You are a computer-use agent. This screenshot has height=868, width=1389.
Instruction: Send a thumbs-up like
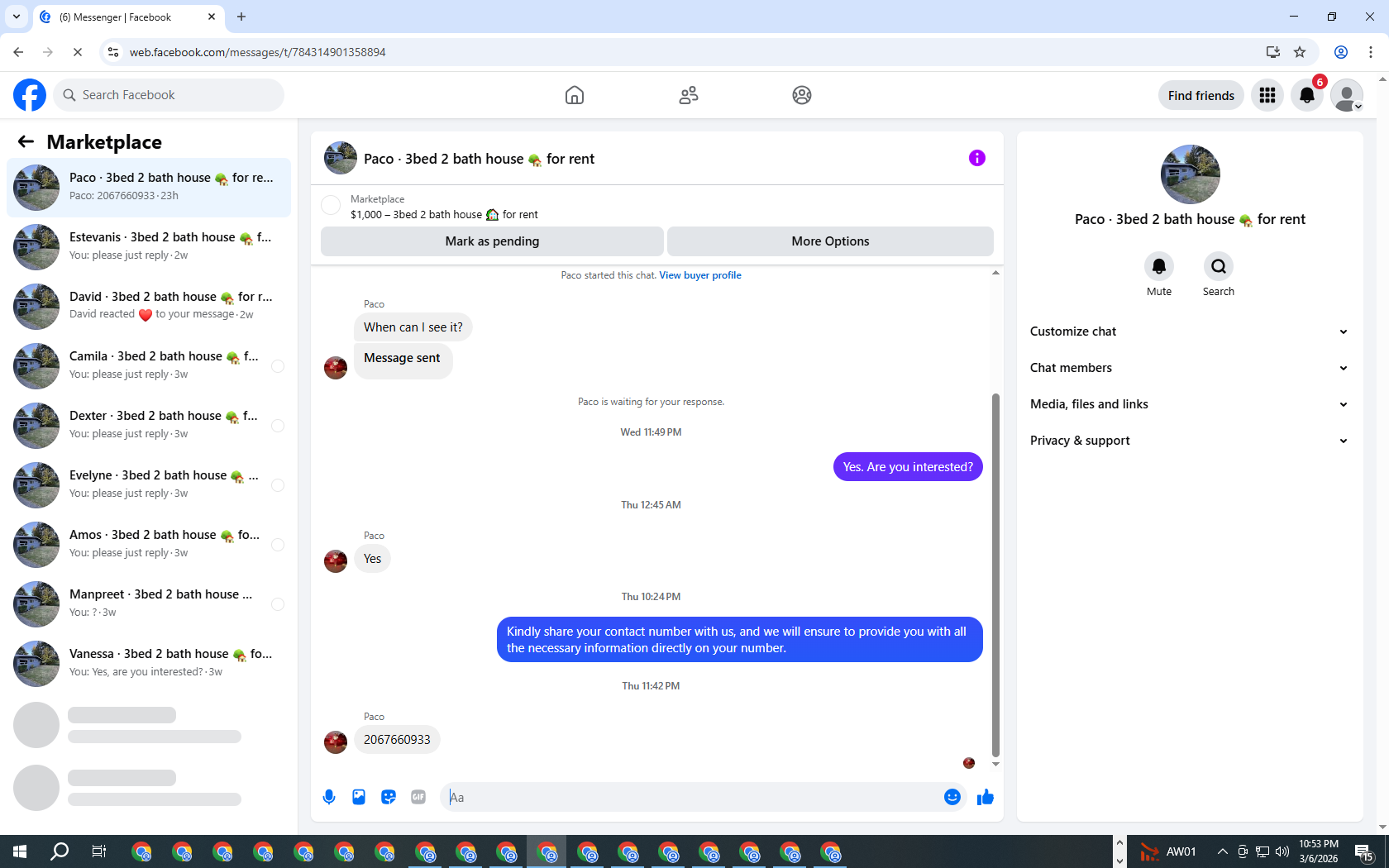[986, 797]
